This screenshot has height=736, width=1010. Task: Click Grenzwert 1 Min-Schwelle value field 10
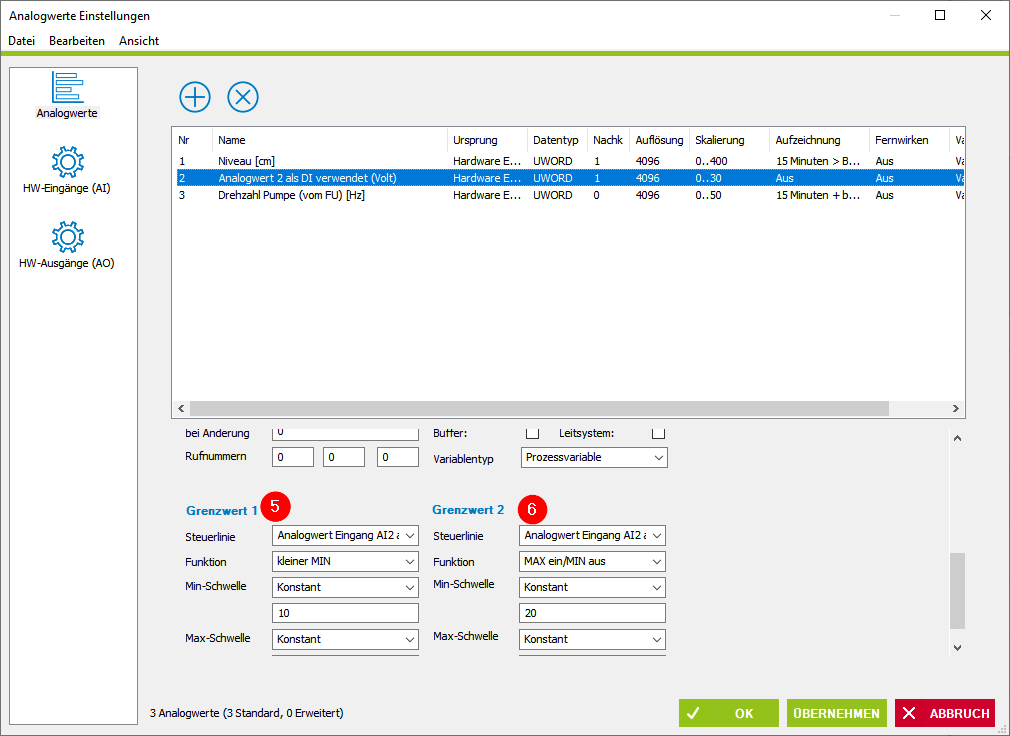pyautogui.click(x=345, y=613)
